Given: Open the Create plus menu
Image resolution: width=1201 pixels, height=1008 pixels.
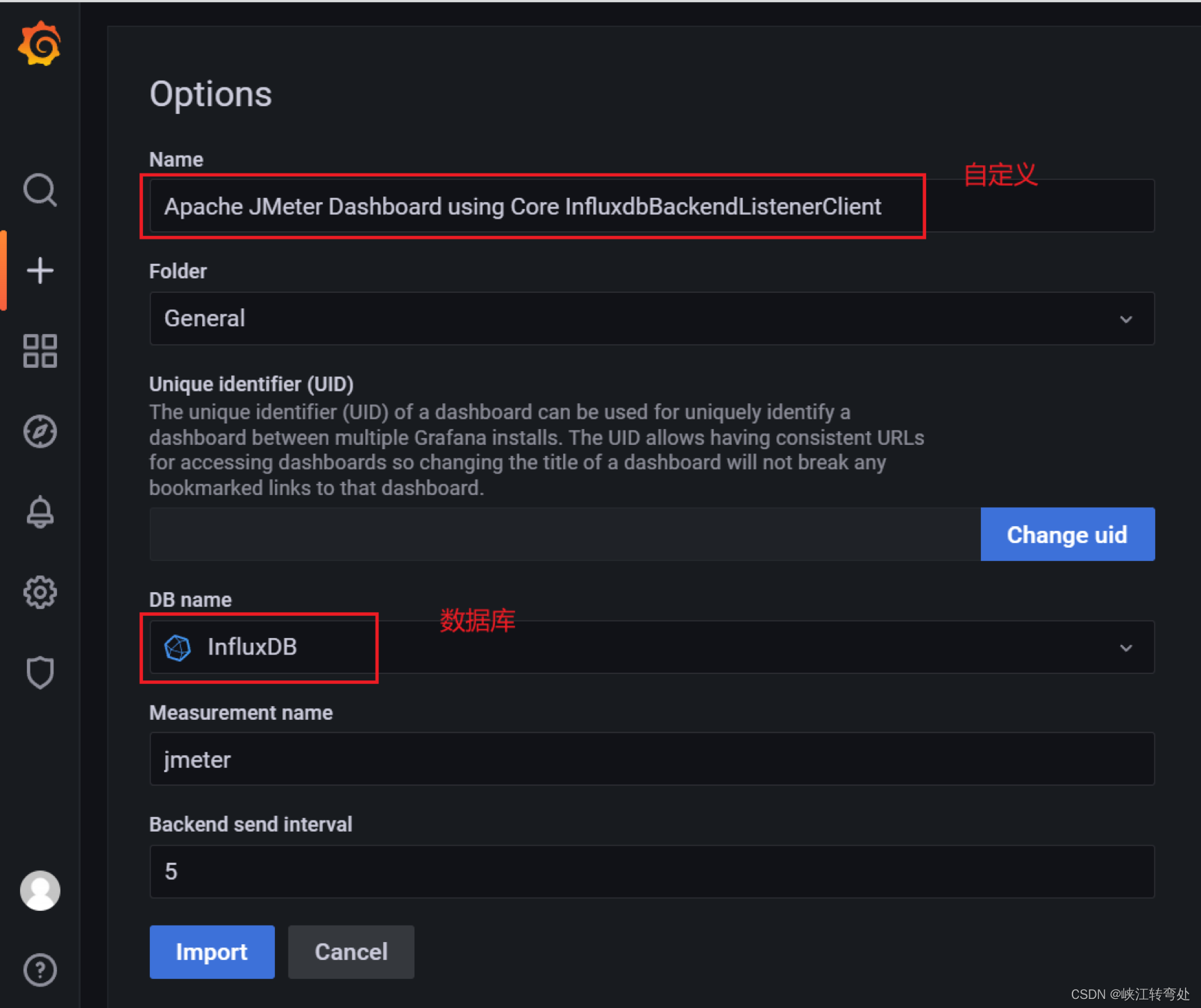Looking at the screenshot, I should click(x=40, y=271).
